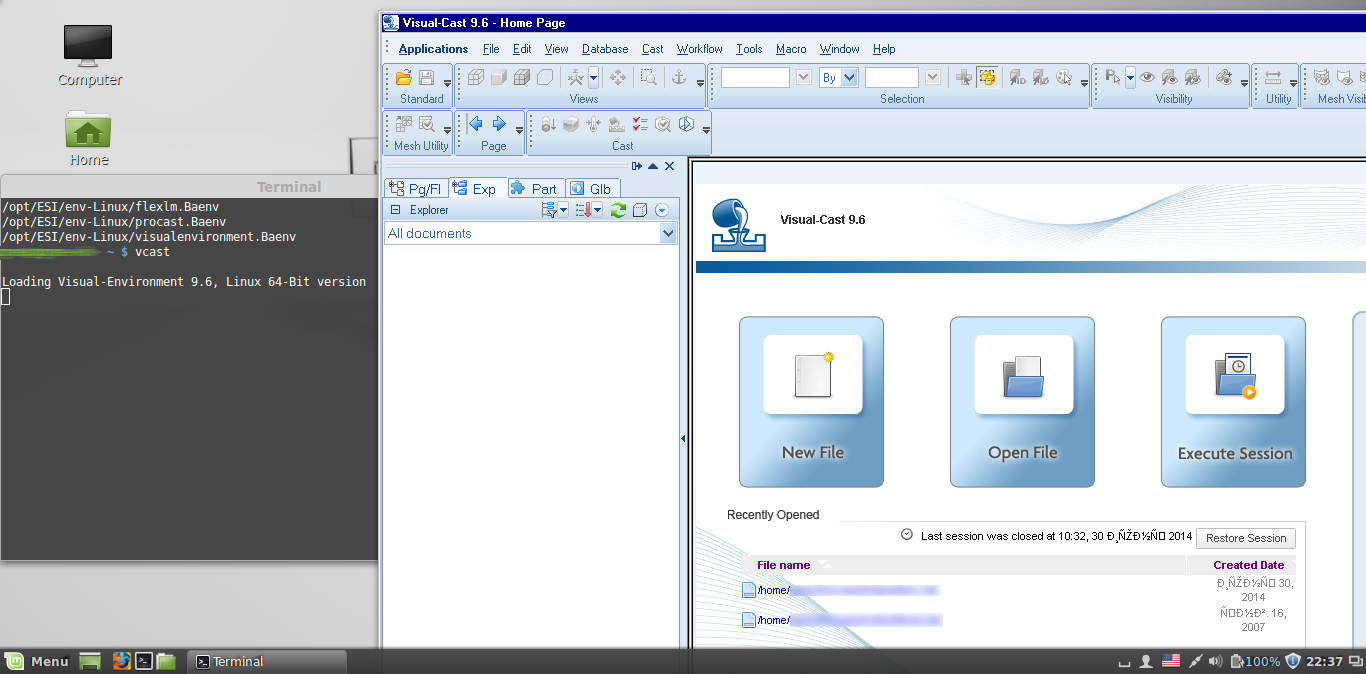This screenshot has width=1366, height=674.
Task: Click the play cube icon in Cast toolbar
Action: pos(686,124)
